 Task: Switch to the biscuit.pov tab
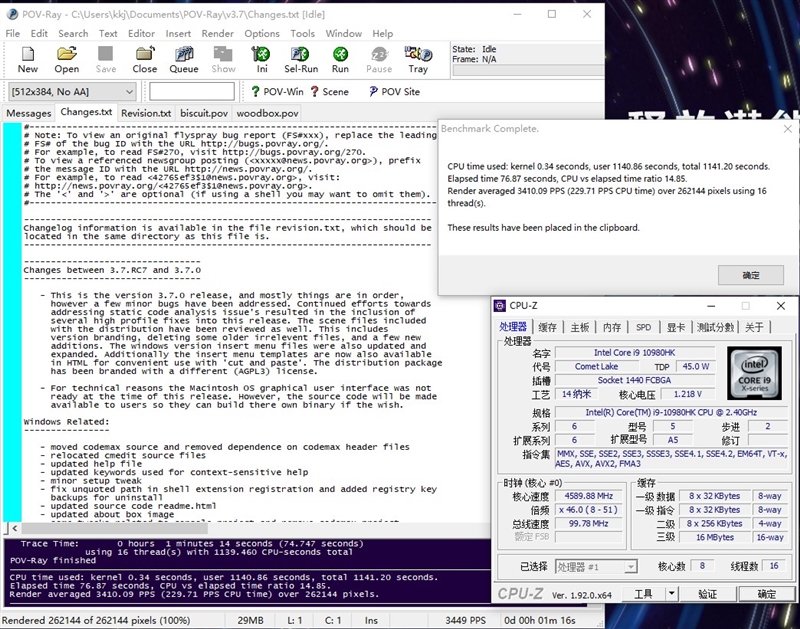tap(204, 113)
